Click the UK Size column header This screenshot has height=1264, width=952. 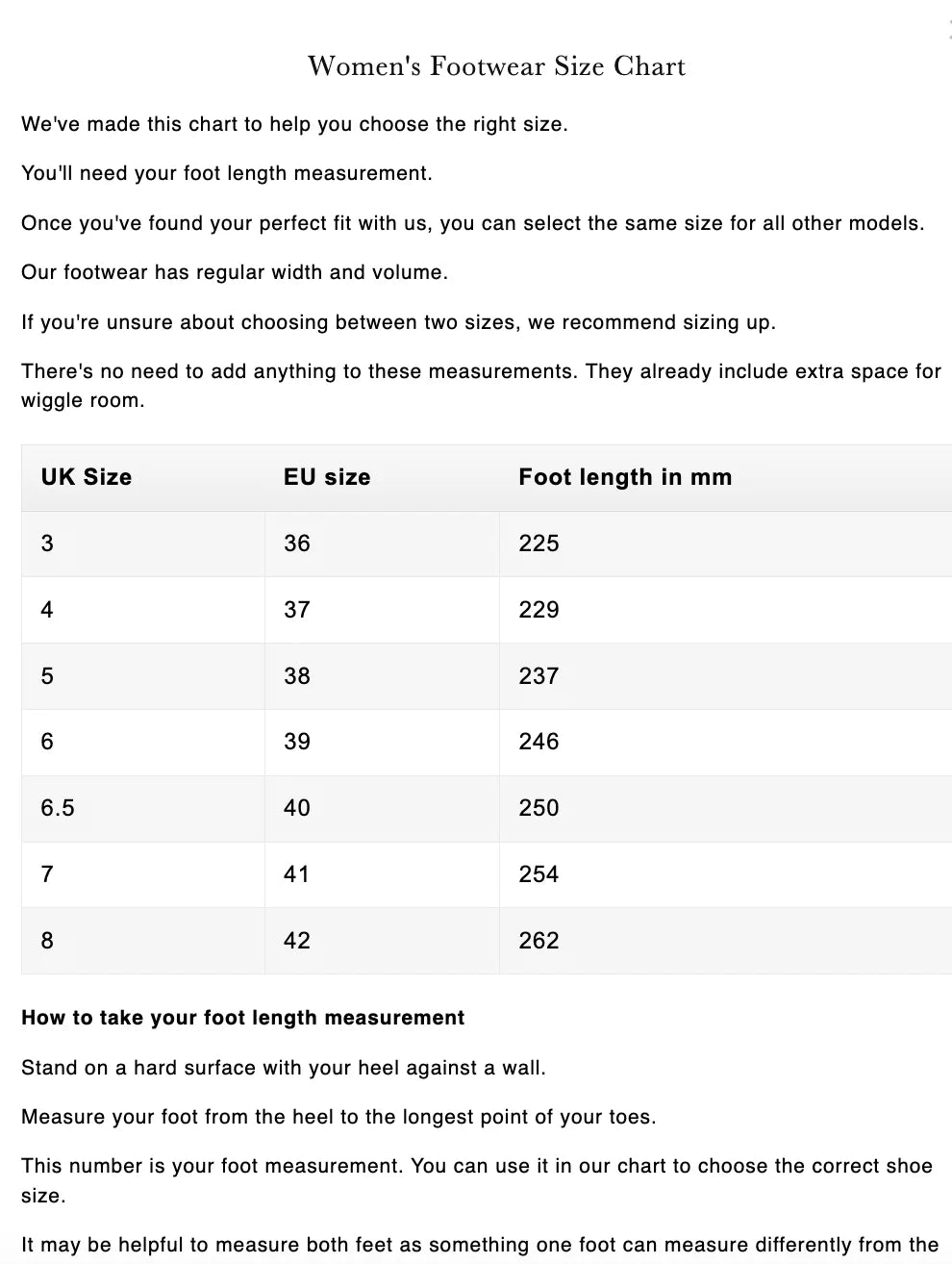(x=87, y=477)
